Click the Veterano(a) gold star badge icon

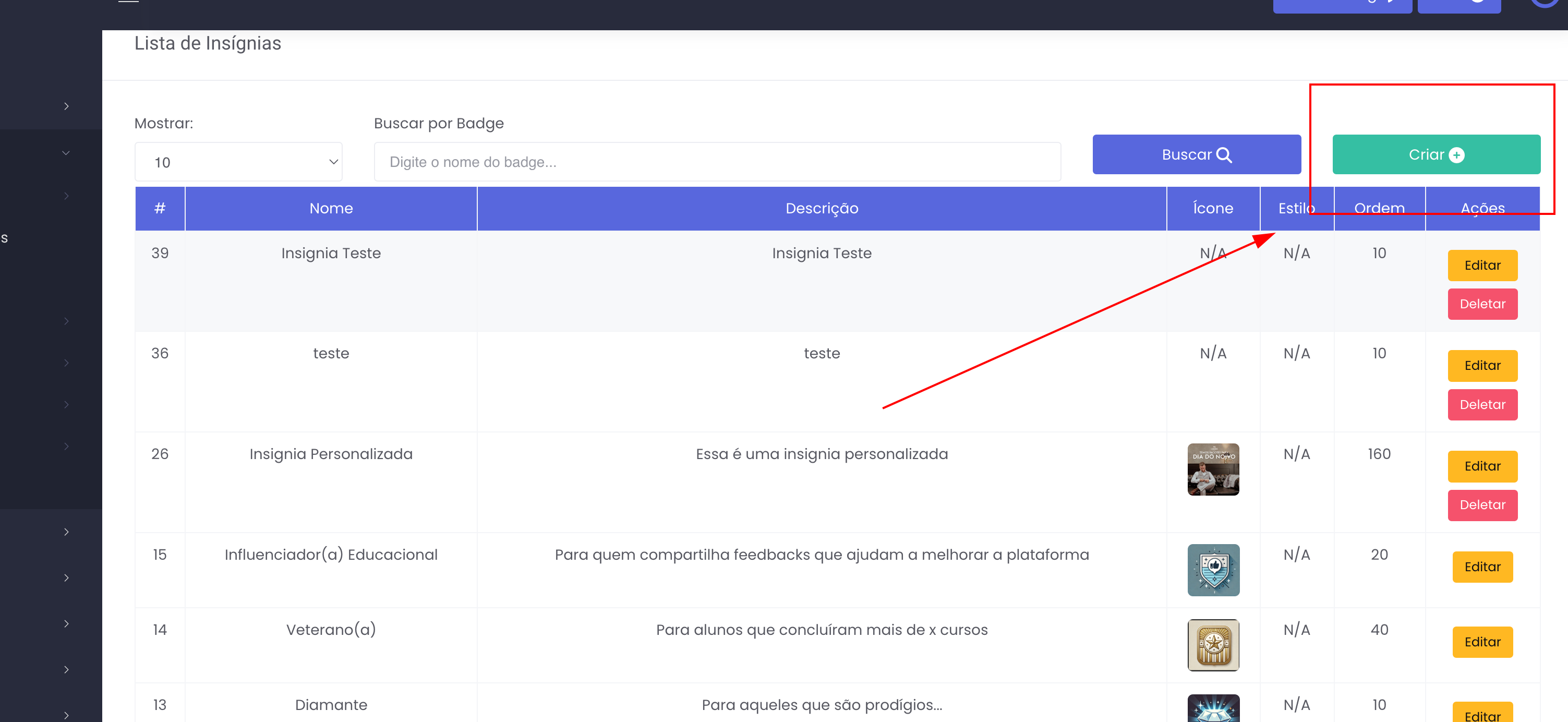(x=1213, y=644)
